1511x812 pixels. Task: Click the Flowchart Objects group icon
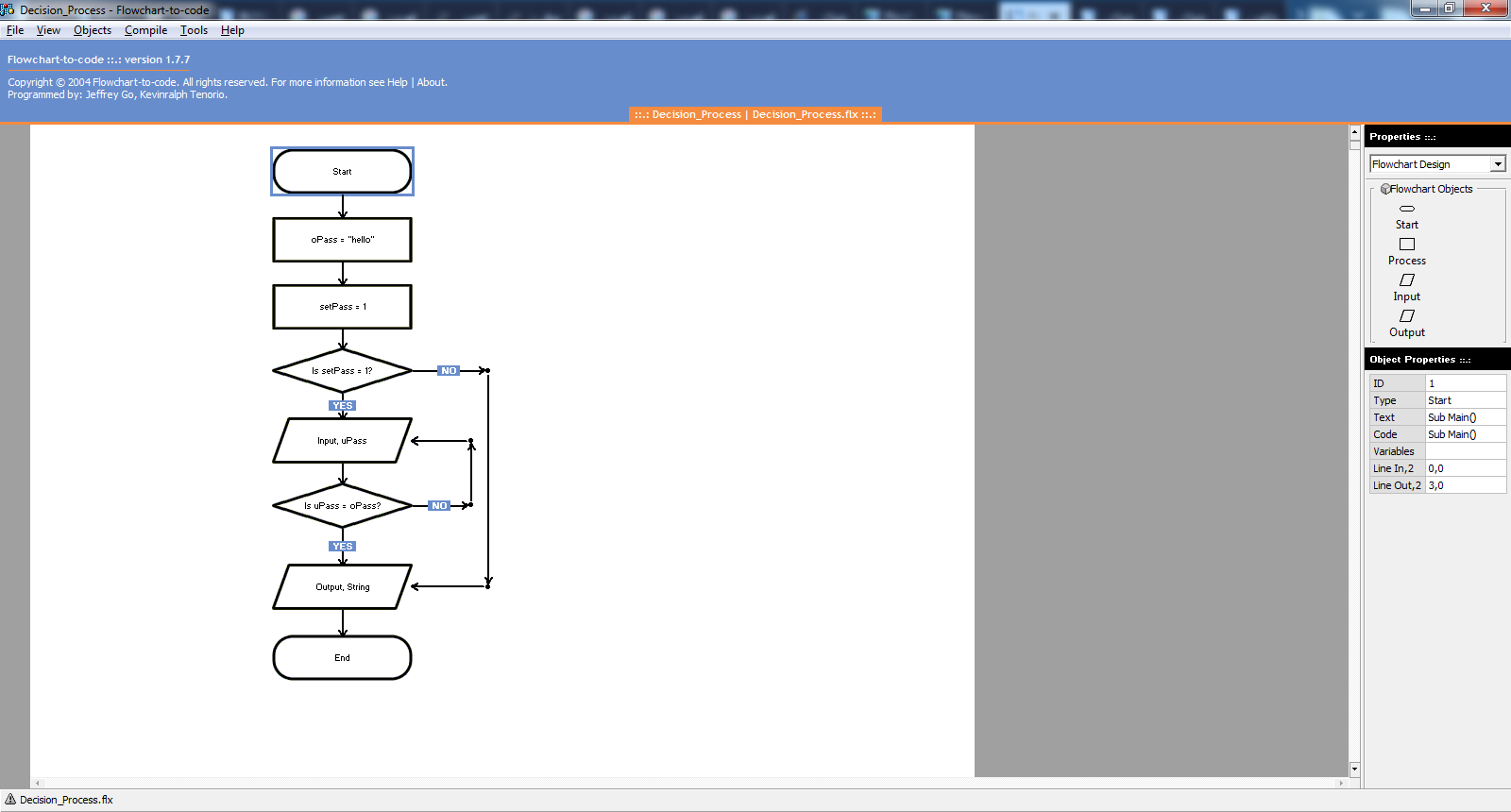[1385, 189]
